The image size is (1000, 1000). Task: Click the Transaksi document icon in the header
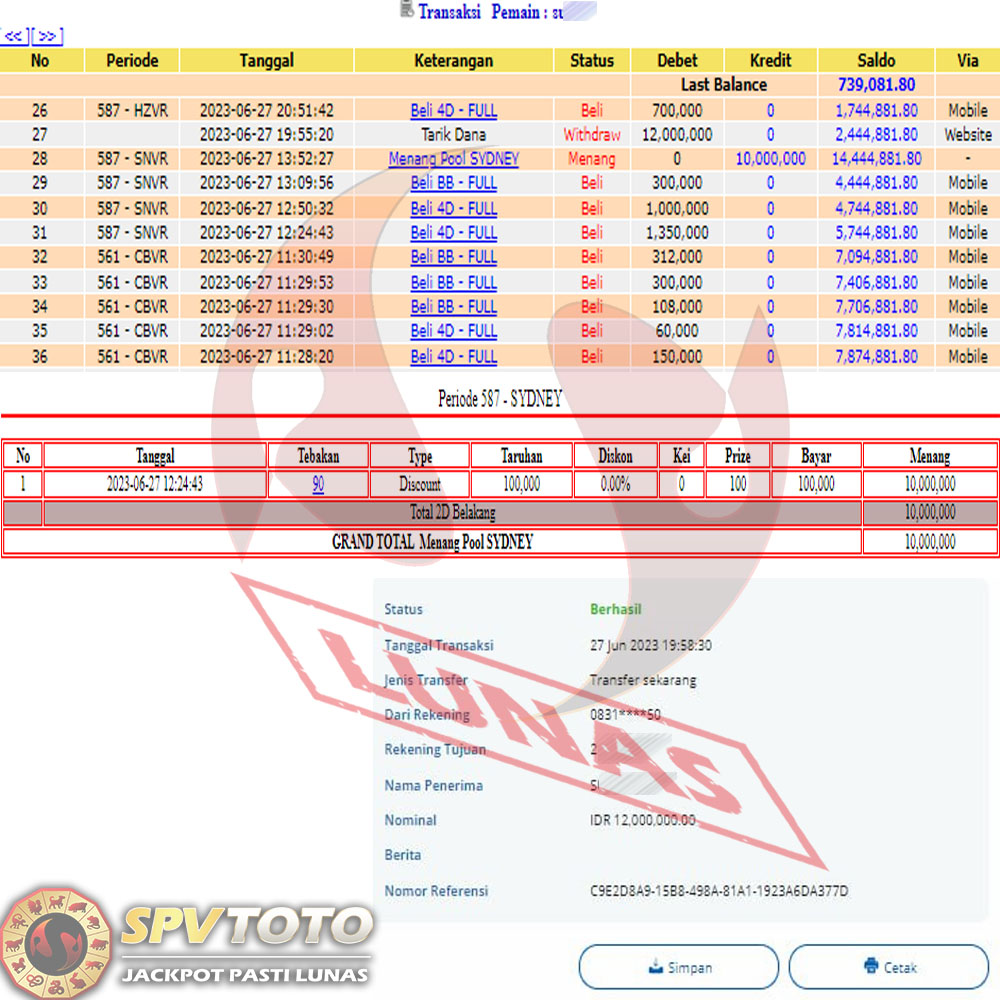click(406, 10)
